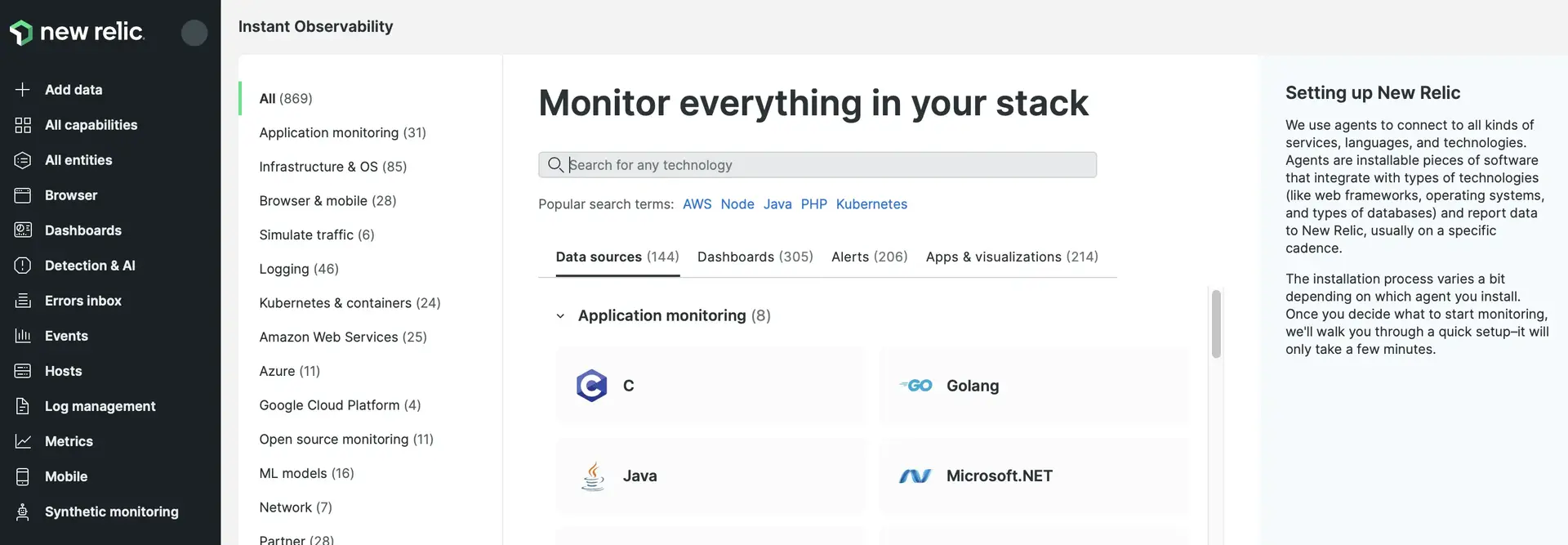This screenshot has width=1568, height=545.
Task: Click the Java coffee cup logo
Action: click(x=593, y=476)
